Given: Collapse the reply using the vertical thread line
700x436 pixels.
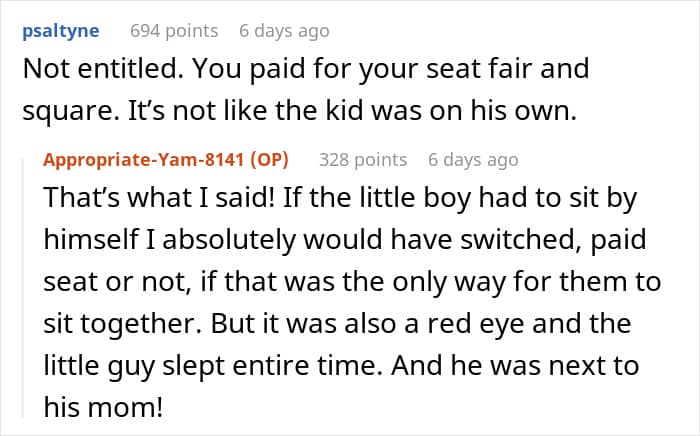Looking at the screenshot, I should (x=23, y=288).
